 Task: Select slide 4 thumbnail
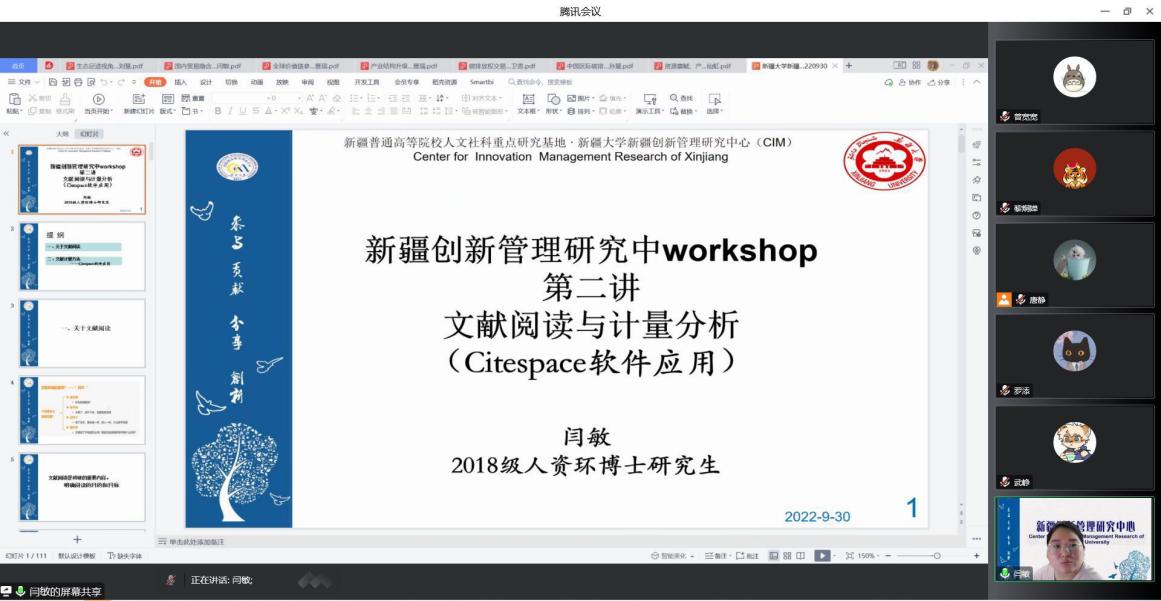tap(82, 411)
